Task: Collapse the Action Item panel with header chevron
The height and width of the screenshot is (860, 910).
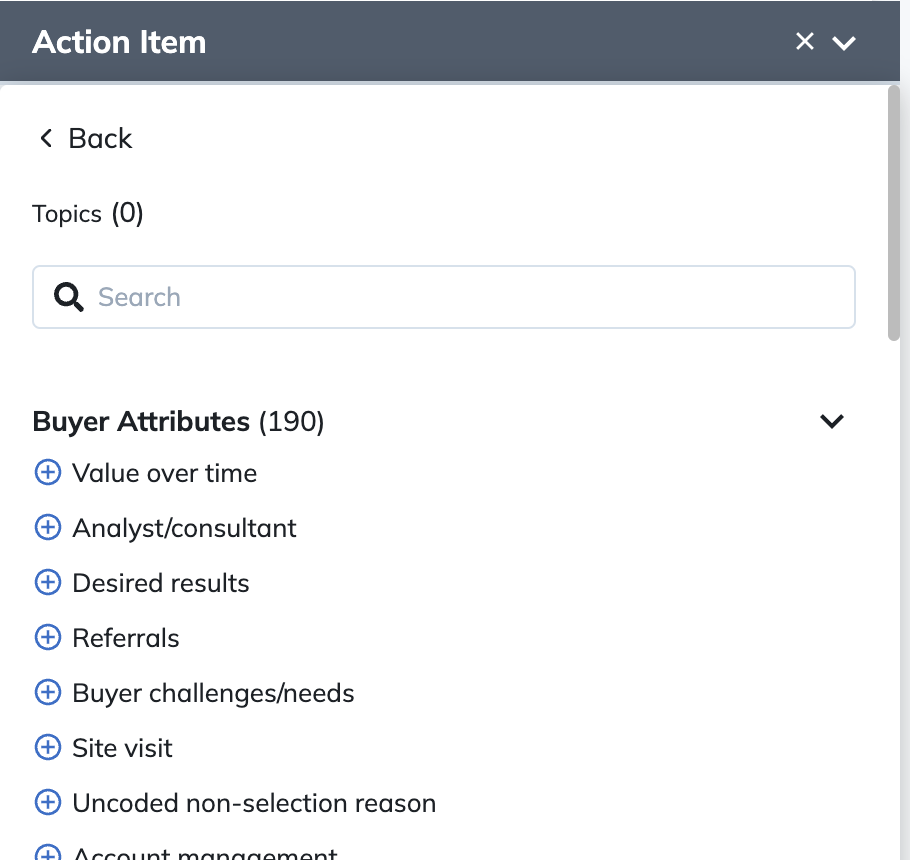Action: [843, 43]
